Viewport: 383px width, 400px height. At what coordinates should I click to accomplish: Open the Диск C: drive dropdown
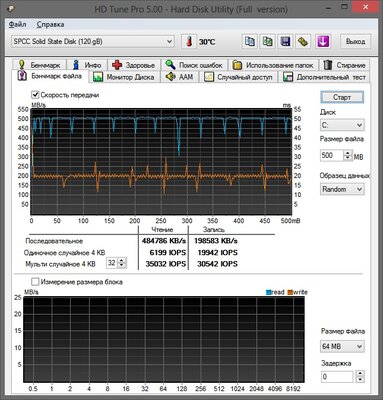(x=342, y=125)
